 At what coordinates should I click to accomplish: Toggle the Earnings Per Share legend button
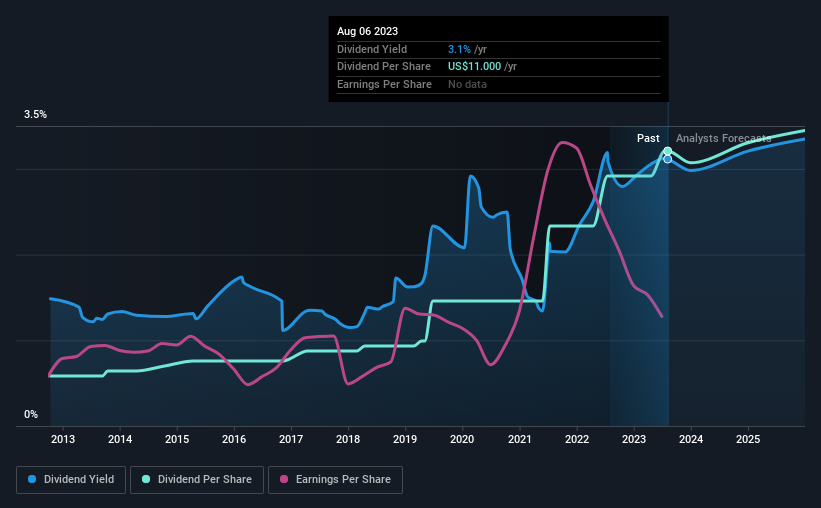(335, 480)
